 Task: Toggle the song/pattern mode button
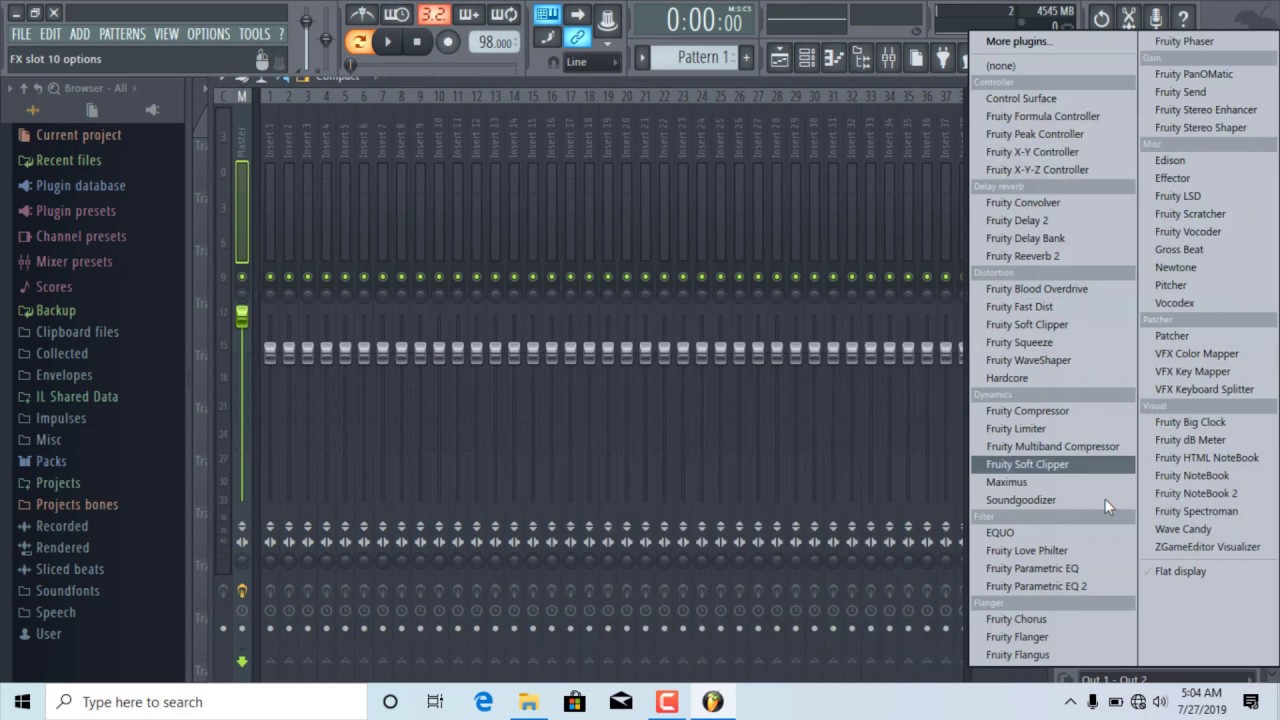(x=359, y=42)
